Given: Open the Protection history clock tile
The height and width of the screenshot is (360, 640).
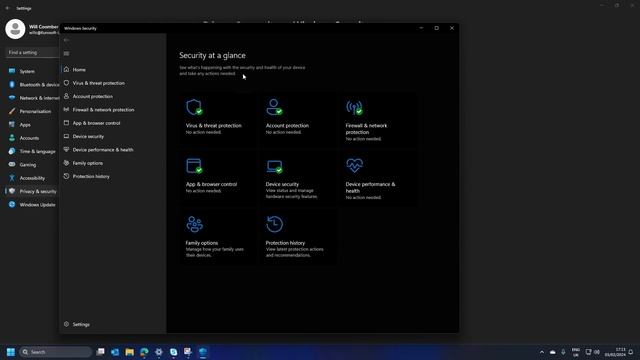Looking at the screenshot, I should point(298,237).
